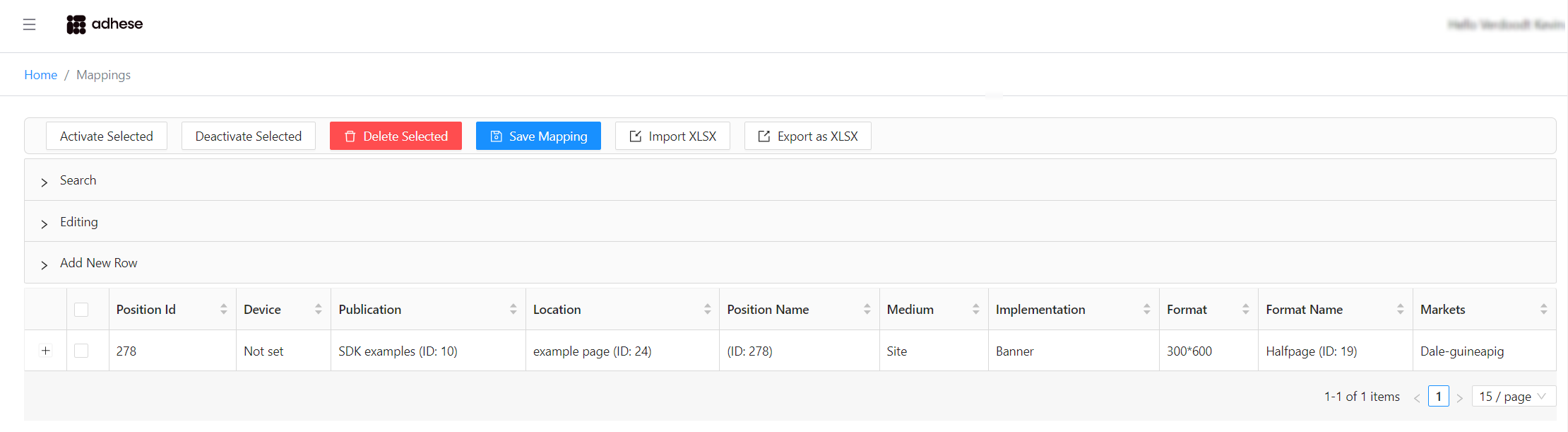The width and height of the screenshot is (1568, 432).
Task: Click Delete Selected button
Action: click(396, 136)
